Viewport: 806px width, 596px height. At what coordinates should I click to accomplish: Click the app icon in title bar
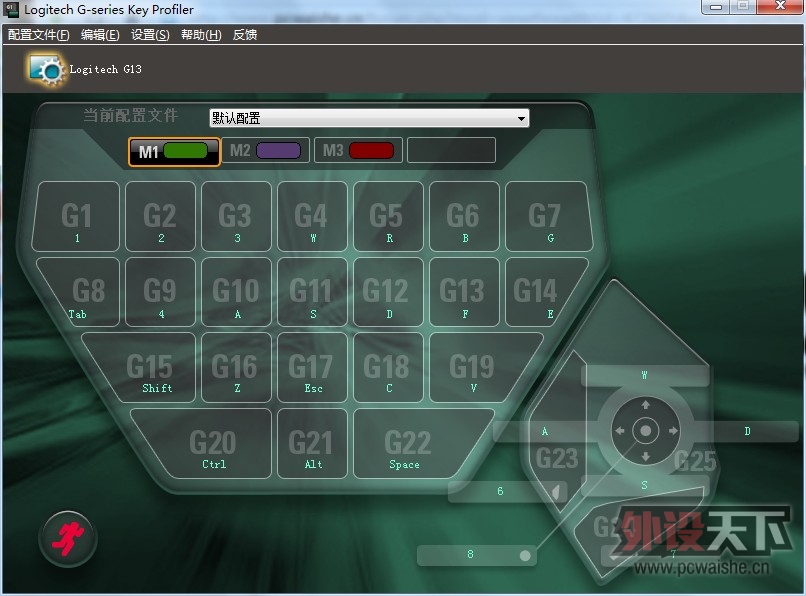click(x=11, y=9)
